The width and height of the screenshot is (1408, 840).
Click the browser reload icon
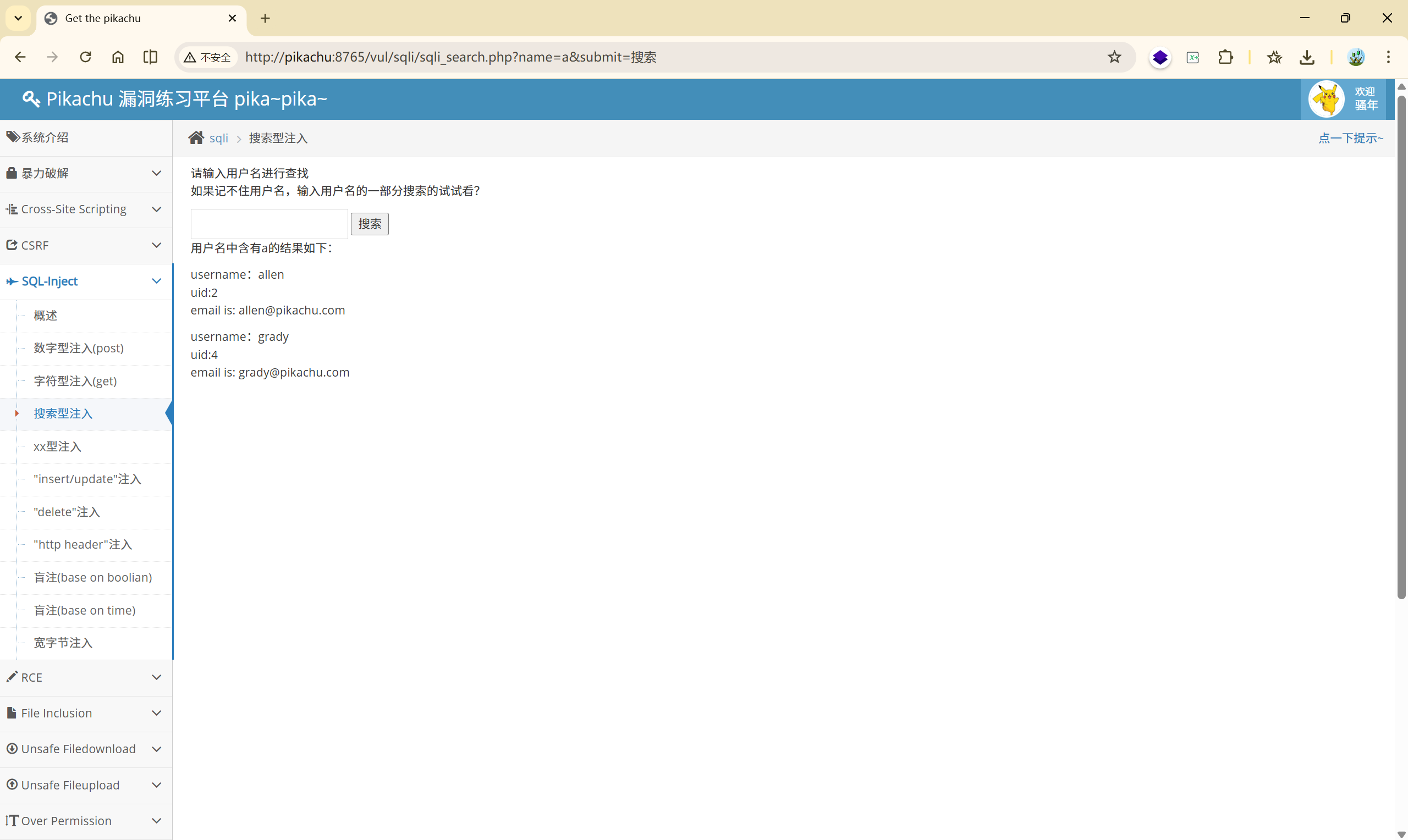click(85, 57)
